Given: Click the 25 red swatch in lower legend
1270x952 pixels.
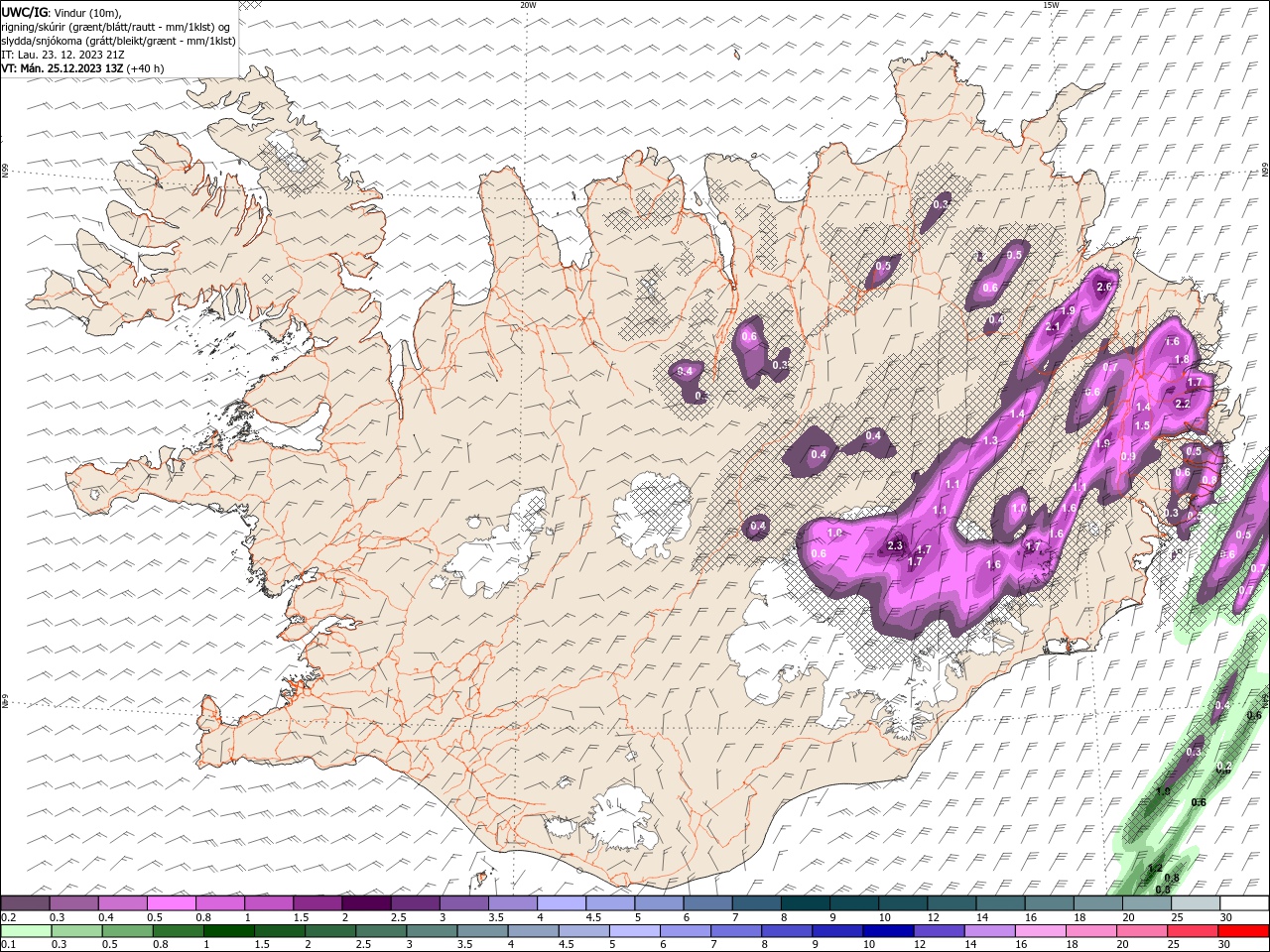Looking at the screenshot, I should pos(1193,931).
